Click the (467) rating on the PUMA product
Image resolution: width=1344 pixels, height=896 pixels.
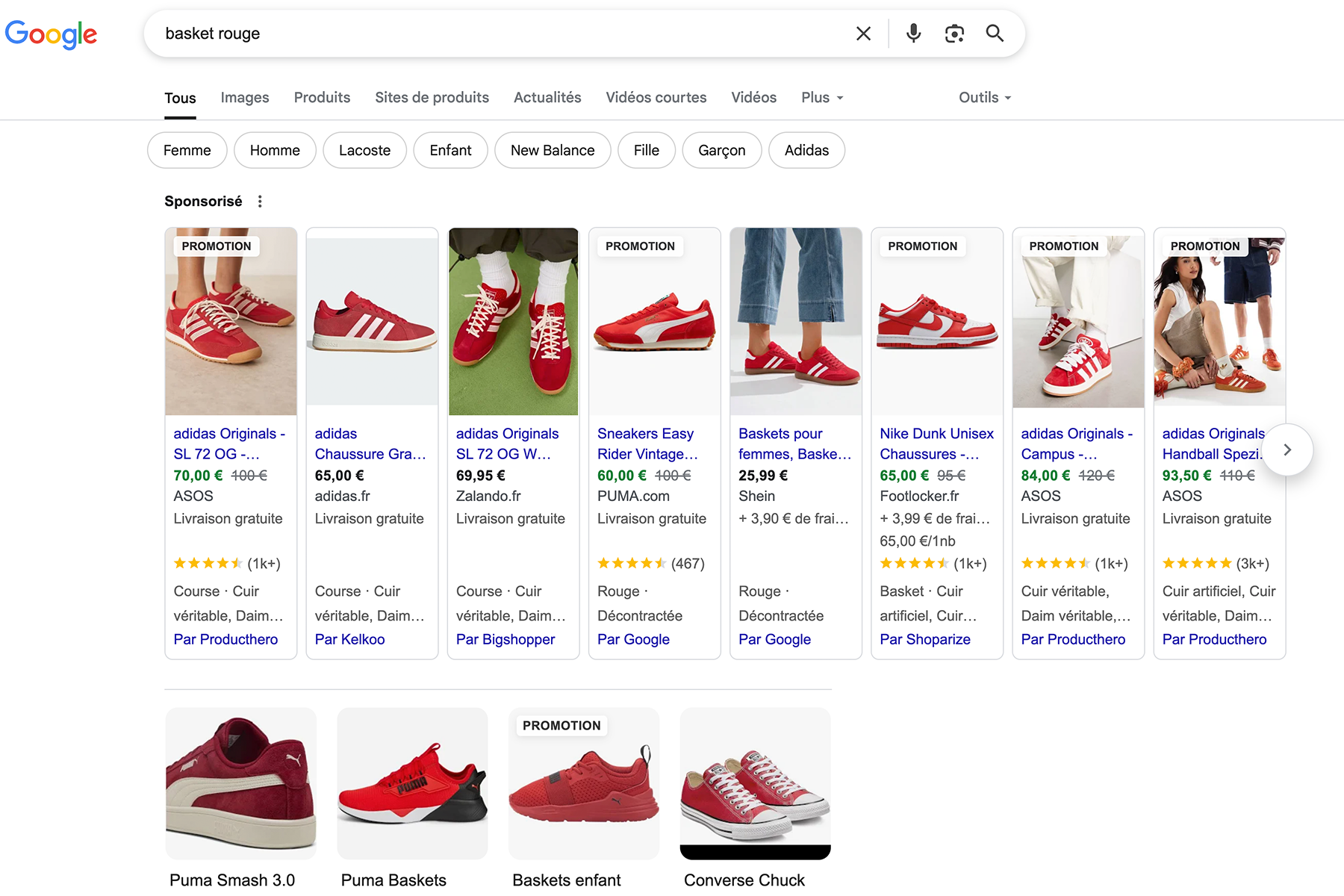(x=688, y=564)
